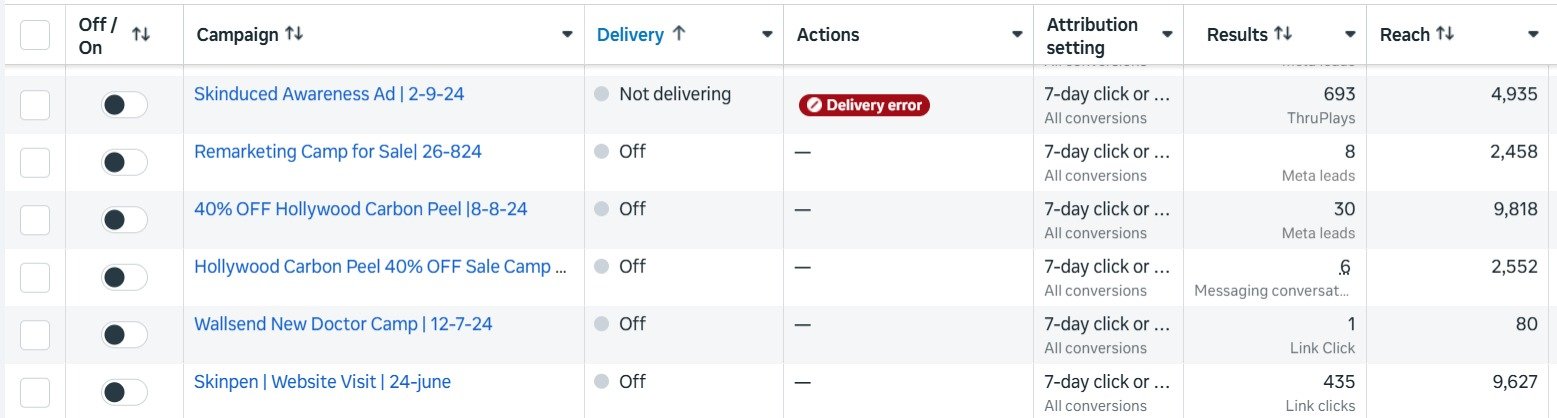This screenshot has width=1557, height=418.
Task: Open the Campaign column dropdown menu
Action: click(x=567, y=35)
